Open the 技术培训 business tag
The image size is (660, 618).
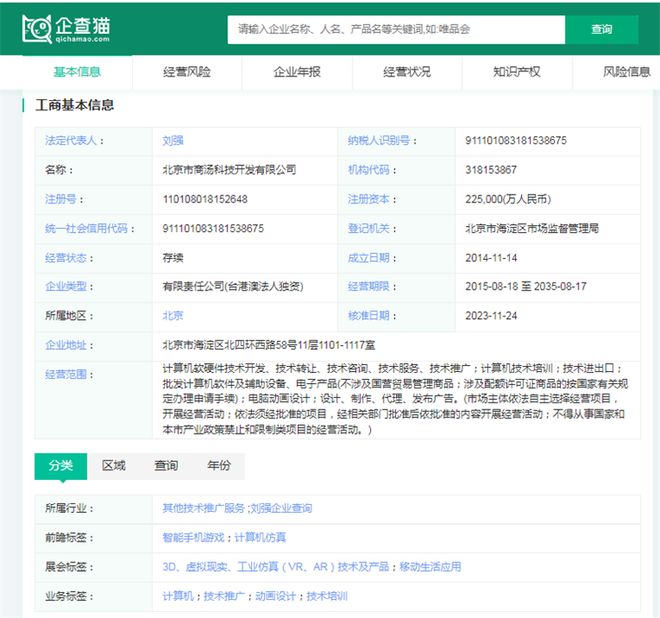[x=327, y=596]
